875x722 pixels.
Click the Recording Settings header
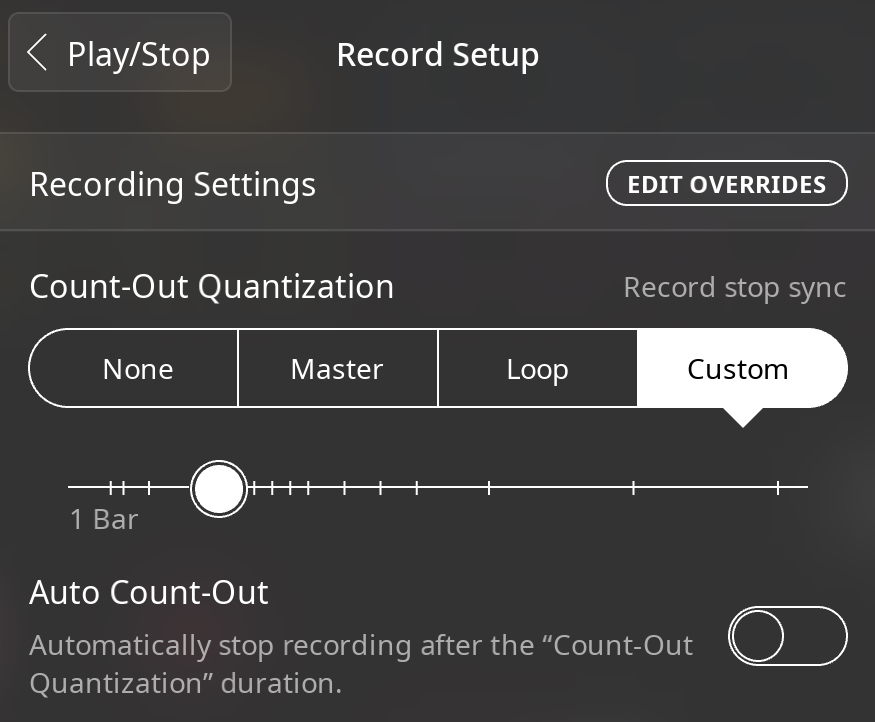172,184
